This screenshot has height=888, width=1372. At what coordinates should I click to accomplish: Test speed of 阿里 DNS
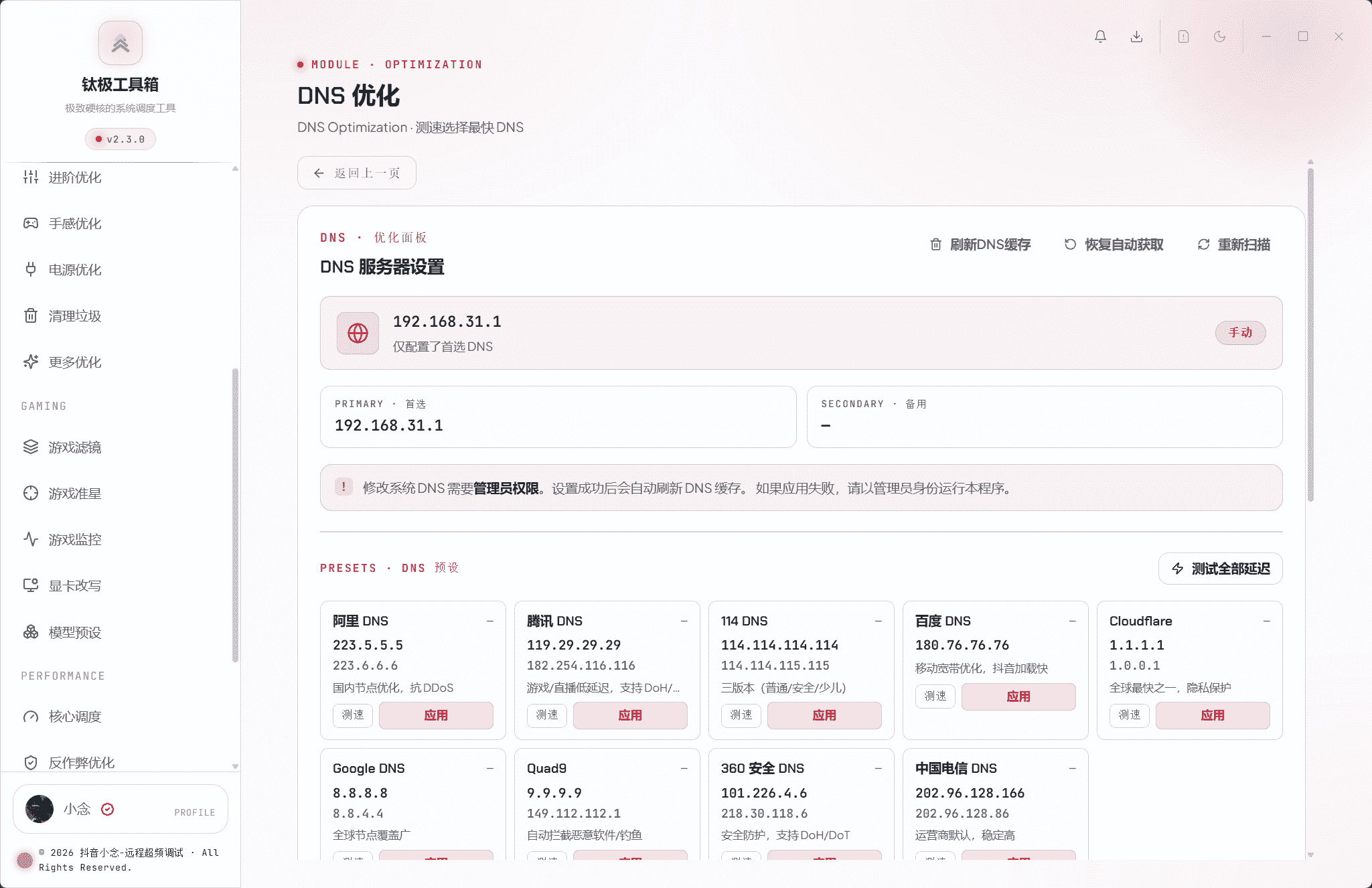pyautogui.click(x=353, y=715)
